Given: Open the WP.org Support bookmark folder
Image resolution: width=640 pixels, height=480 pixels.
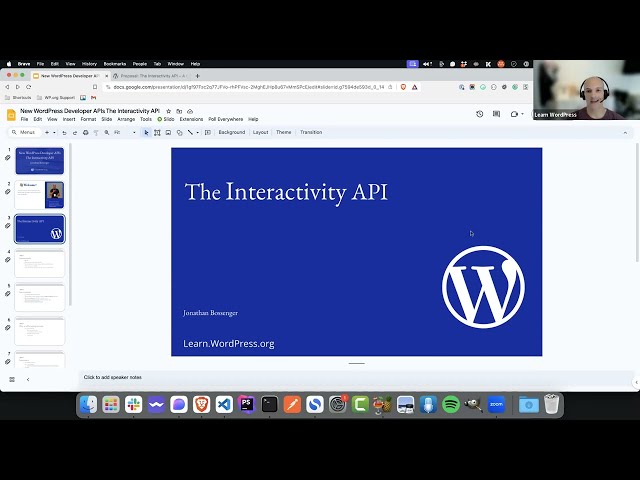Looking at the screenshot, I should [x=56, y=98].
